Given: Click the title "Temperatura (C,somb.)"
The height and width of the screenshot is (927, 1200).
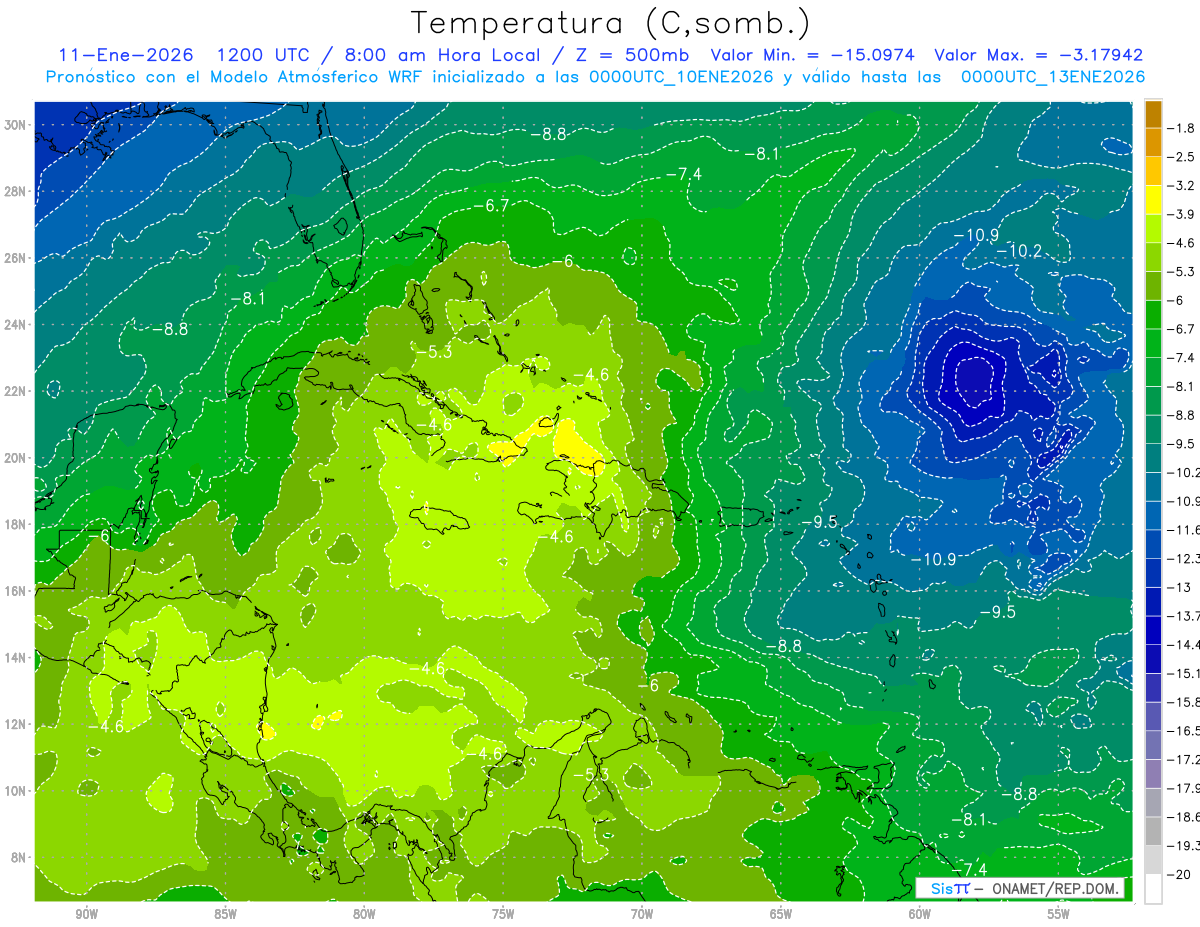Looking at the screenshot, I should (611, 23).
